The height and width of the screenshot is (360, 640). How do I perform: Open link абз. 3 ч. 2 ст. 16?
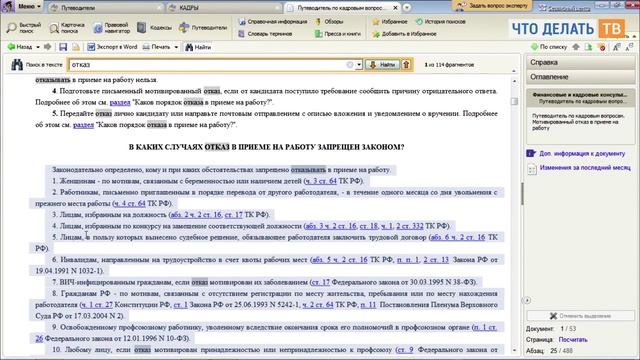point(331,226)
